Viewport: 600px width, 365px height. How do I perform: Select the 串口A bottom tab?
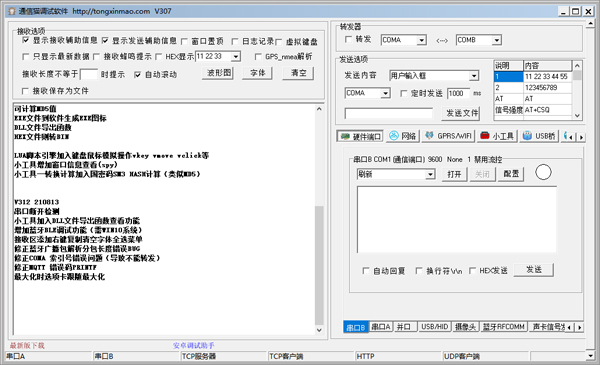(x=381, y=327)
